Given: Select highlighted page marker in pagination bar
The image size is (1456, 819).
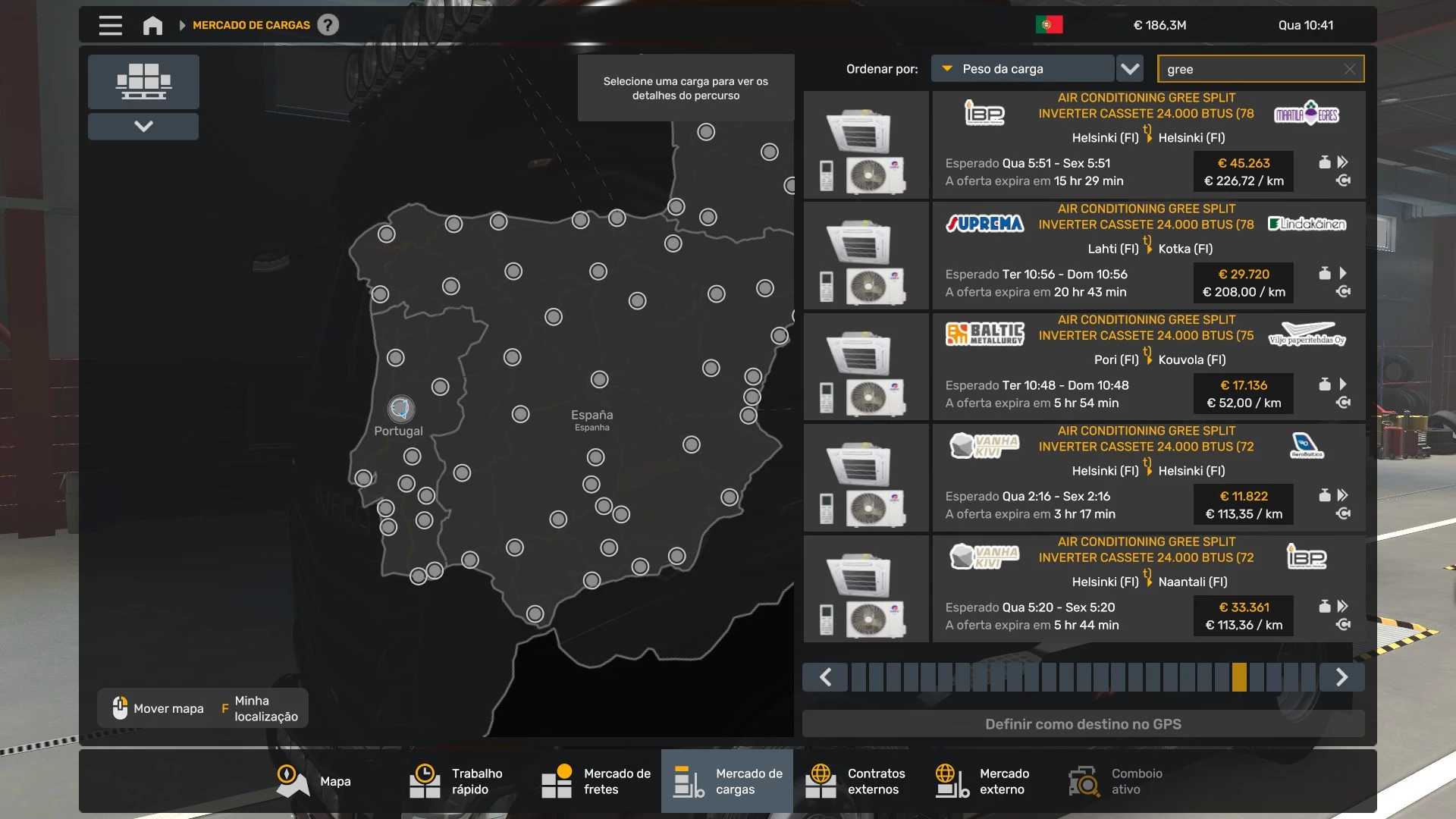Looking at the screenshot, I should (x=1239, y=677).
